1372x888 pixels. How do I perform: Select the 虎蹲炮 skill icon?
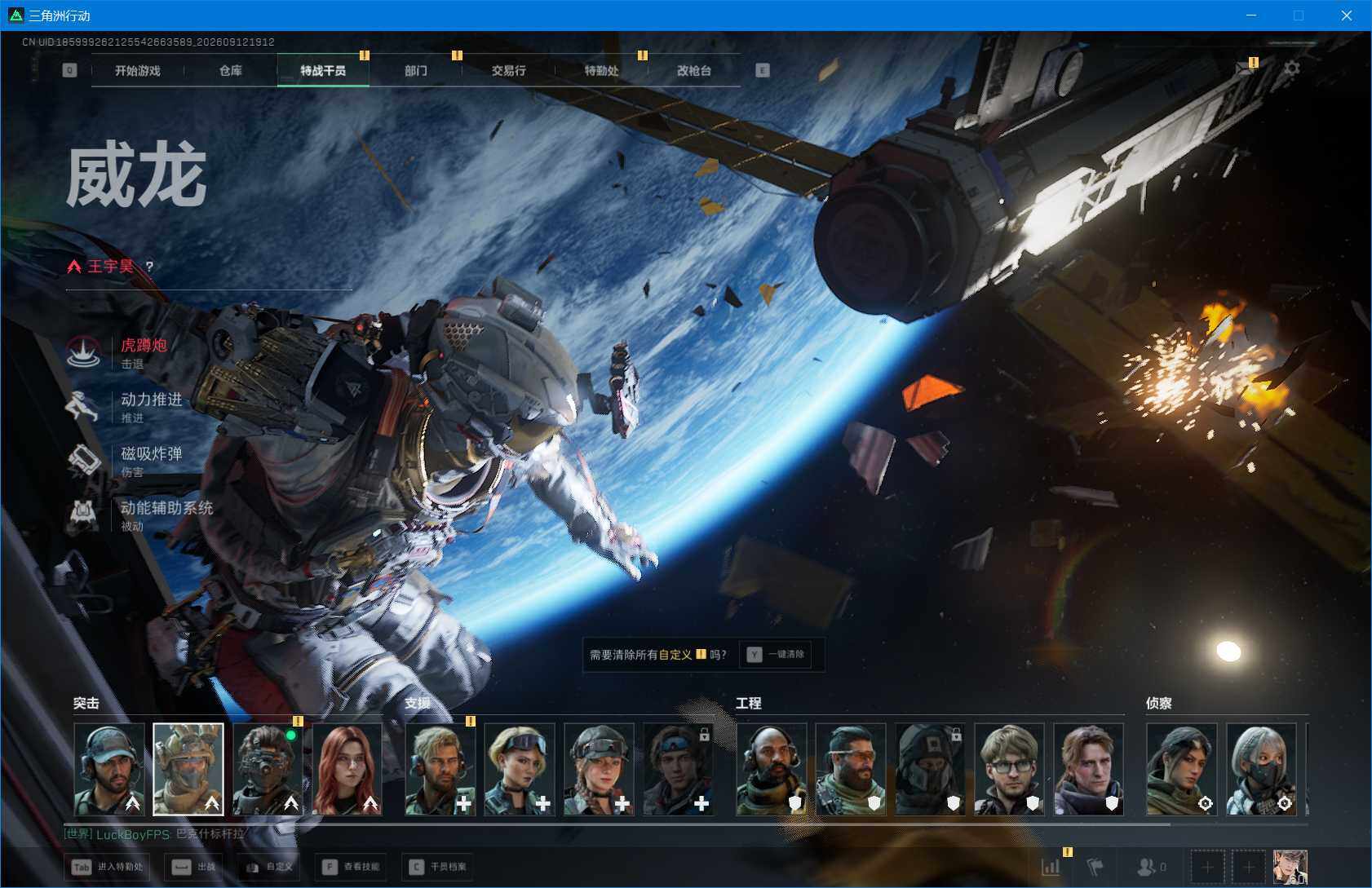point(83,352)
